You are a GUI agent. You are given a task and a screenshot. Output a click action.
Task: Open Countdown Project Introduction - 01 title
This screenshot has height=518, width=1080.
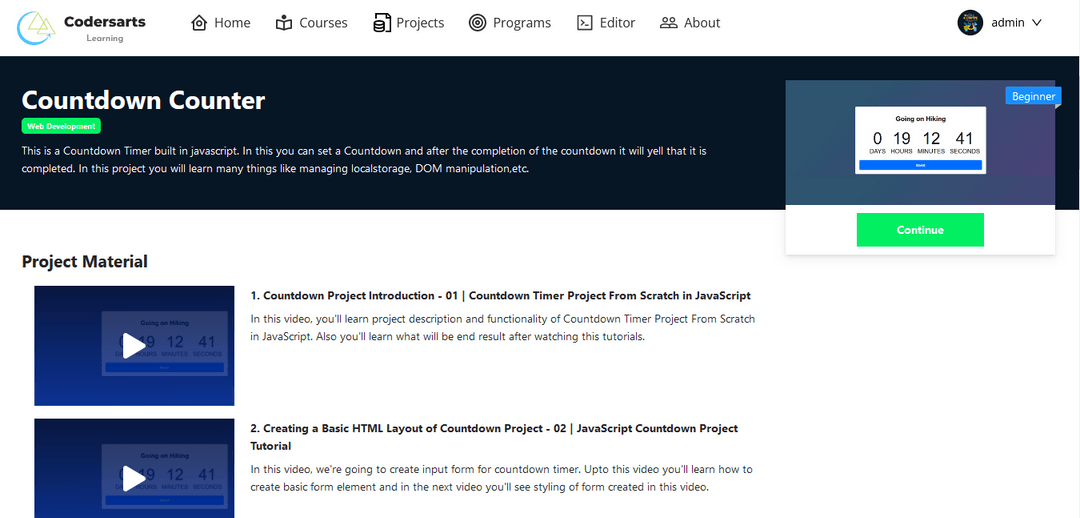click(500, 296)
